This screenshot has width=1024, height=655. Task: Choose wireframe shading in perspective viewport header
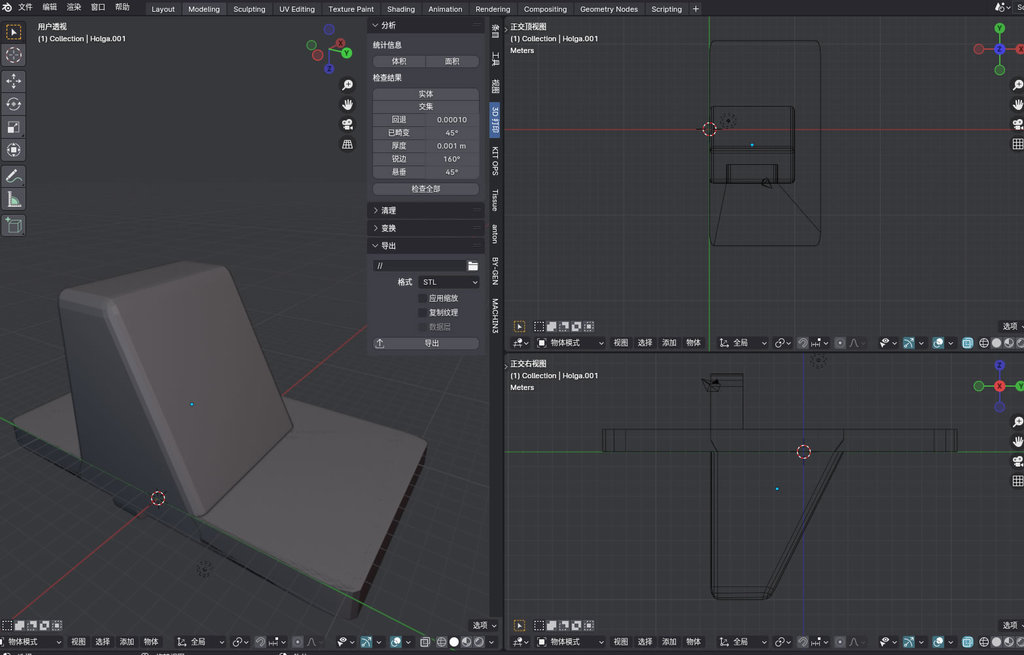[x=441, y=642]
